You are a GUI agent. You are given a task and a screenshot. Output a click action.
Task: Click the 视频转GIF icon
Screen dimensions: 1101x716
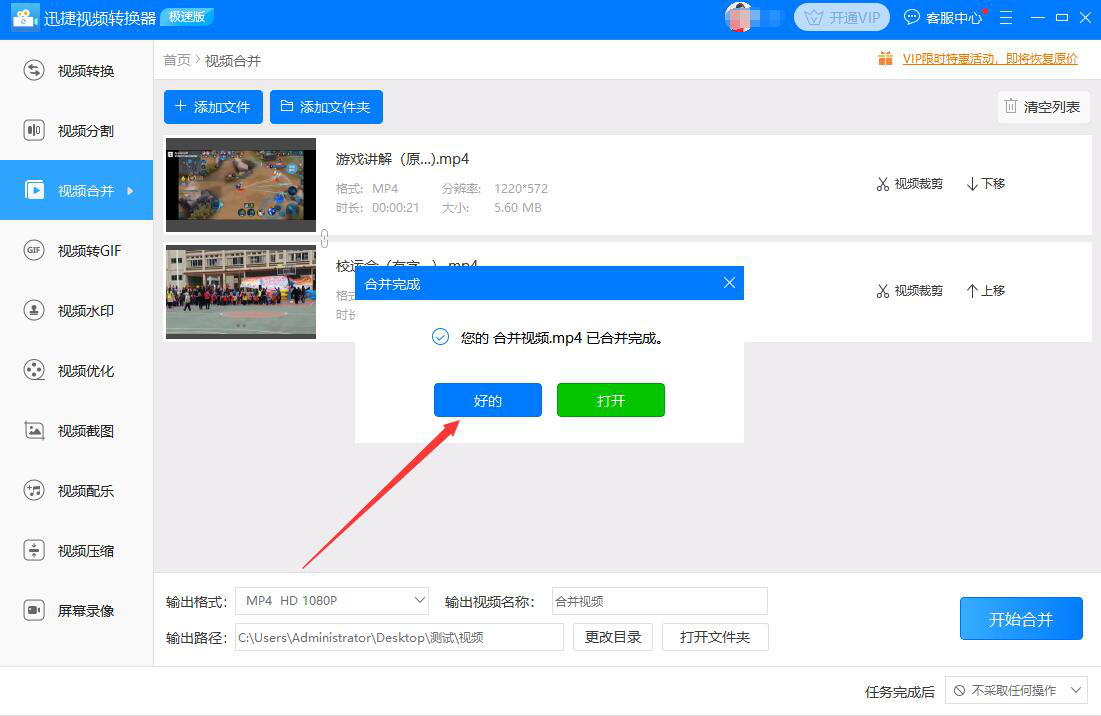(x=34, y=250)
